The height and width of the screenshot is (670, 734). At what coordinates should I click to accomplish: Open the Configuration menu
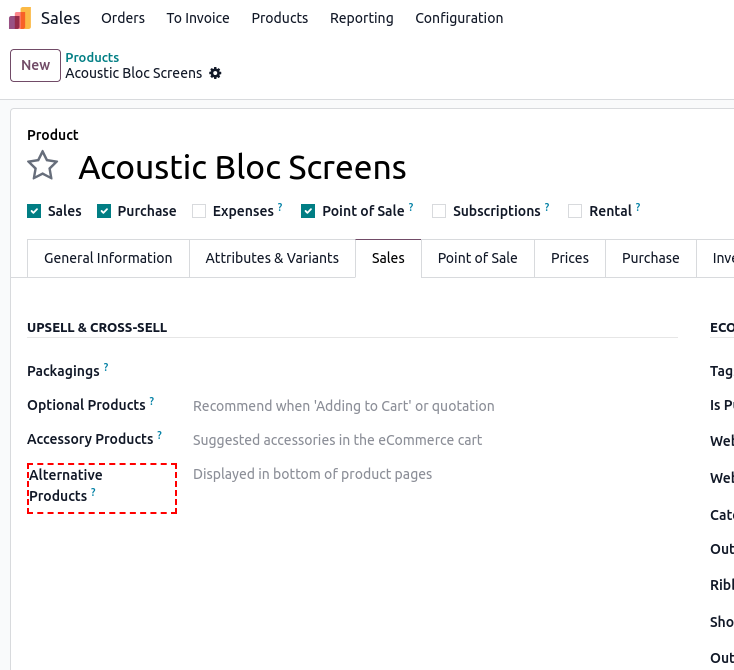click(x=459, y=18)
